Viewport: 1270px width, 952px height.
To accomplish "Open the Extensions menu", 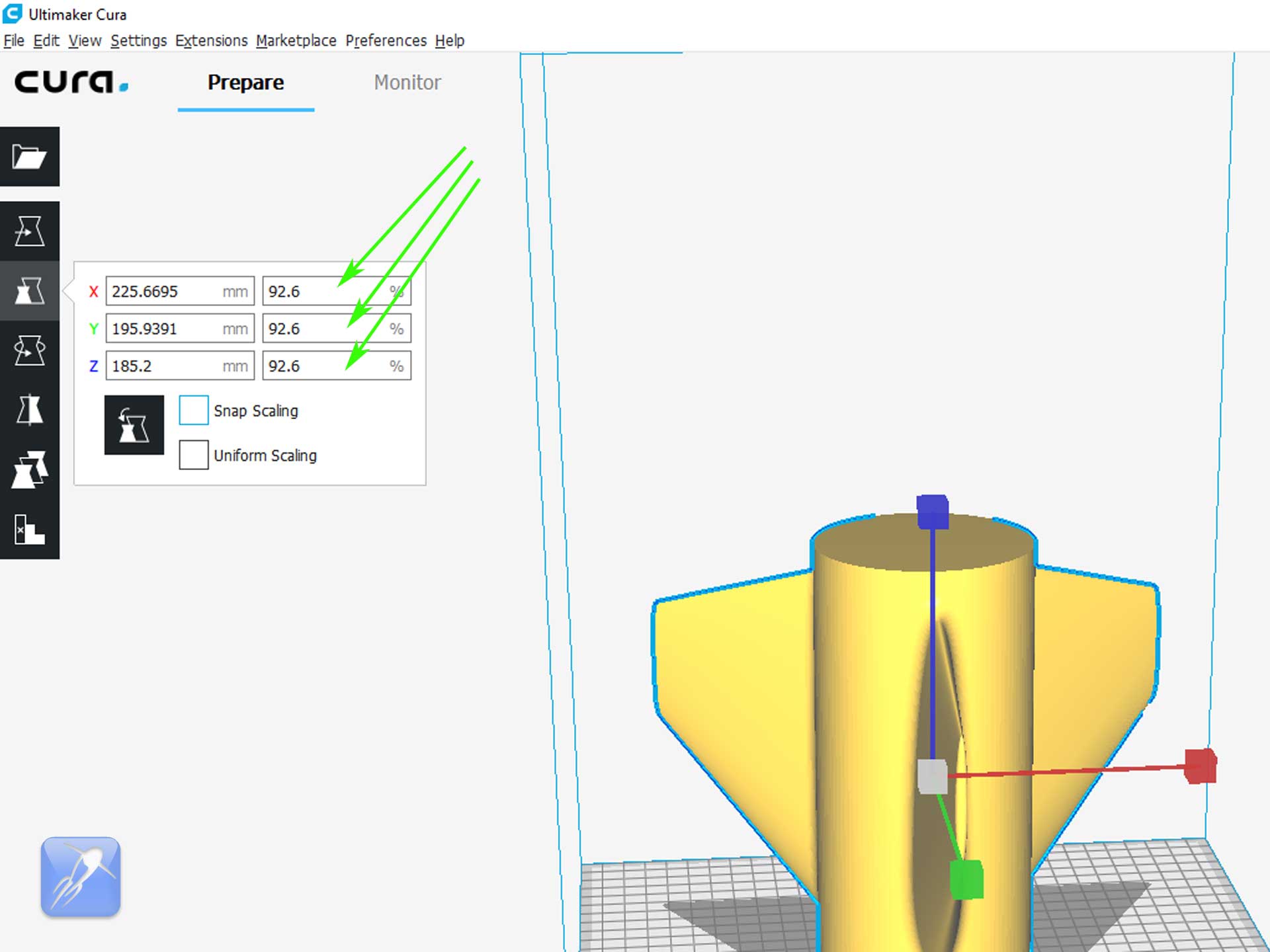I will 211,41.
